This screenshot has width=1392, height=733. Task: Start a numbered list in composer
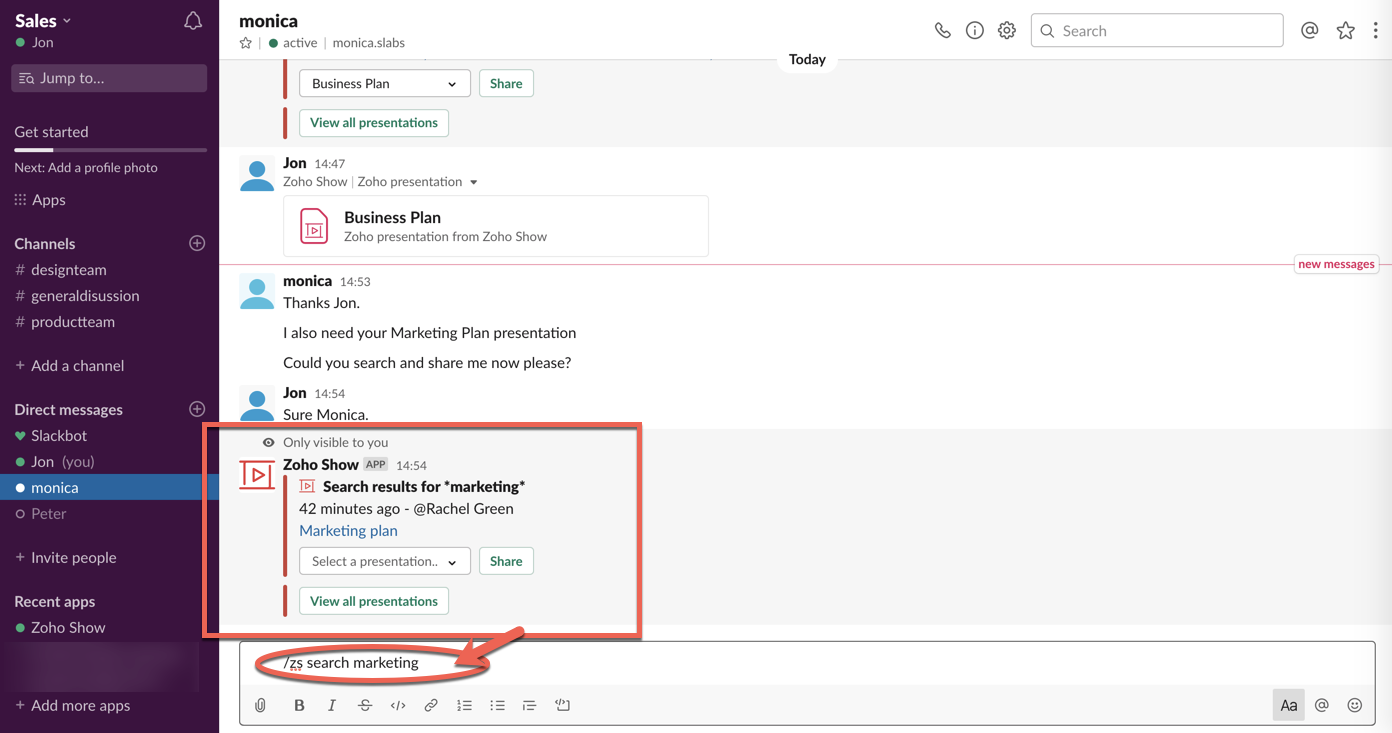pyautogui.click(x=464, y=705)
